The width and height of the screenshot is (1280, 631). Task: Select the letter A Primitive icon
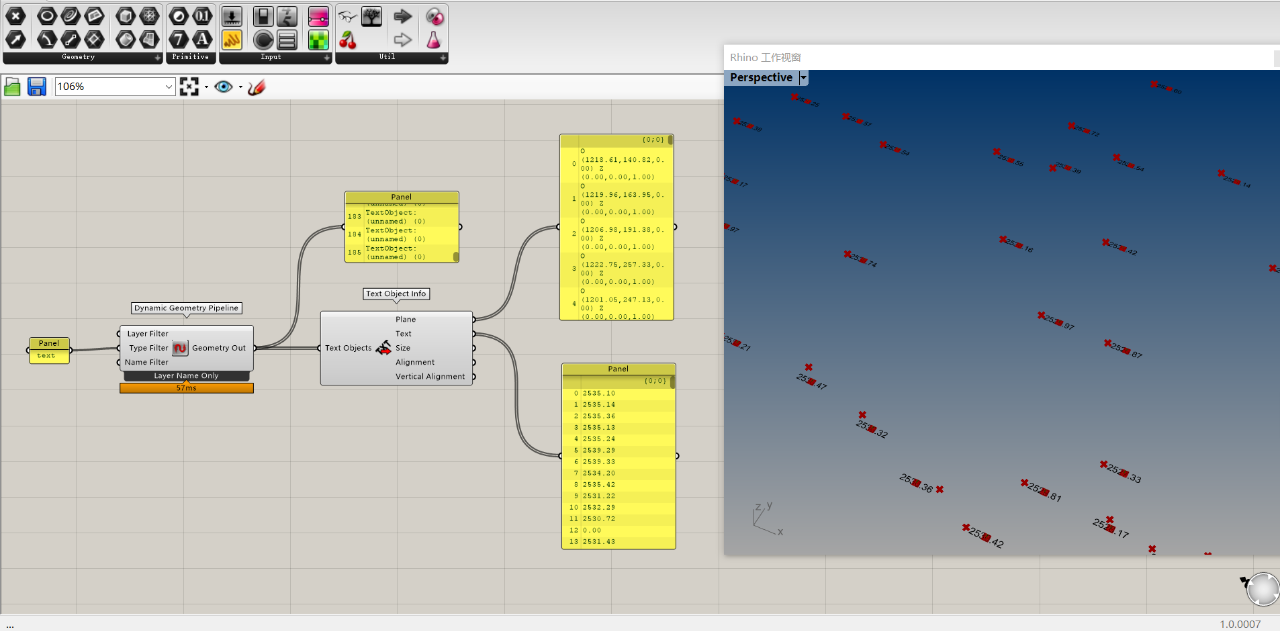tap(201, 40)
